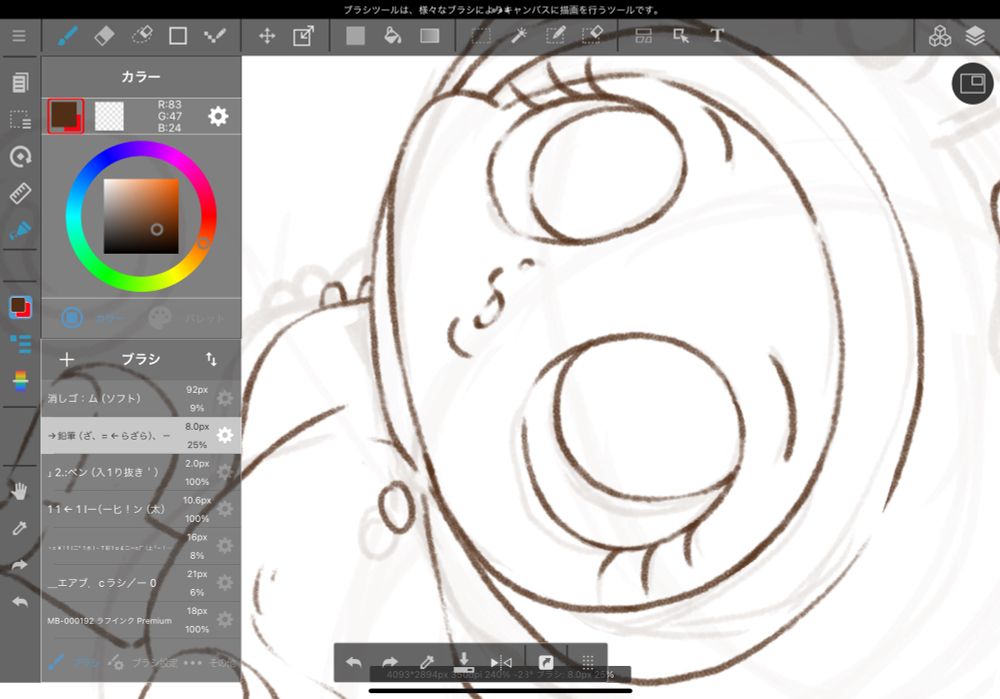The height and width of the screenshot is (699, 1000).
Task: Click undo arrow in left sidebar
Action: point(20,601)
